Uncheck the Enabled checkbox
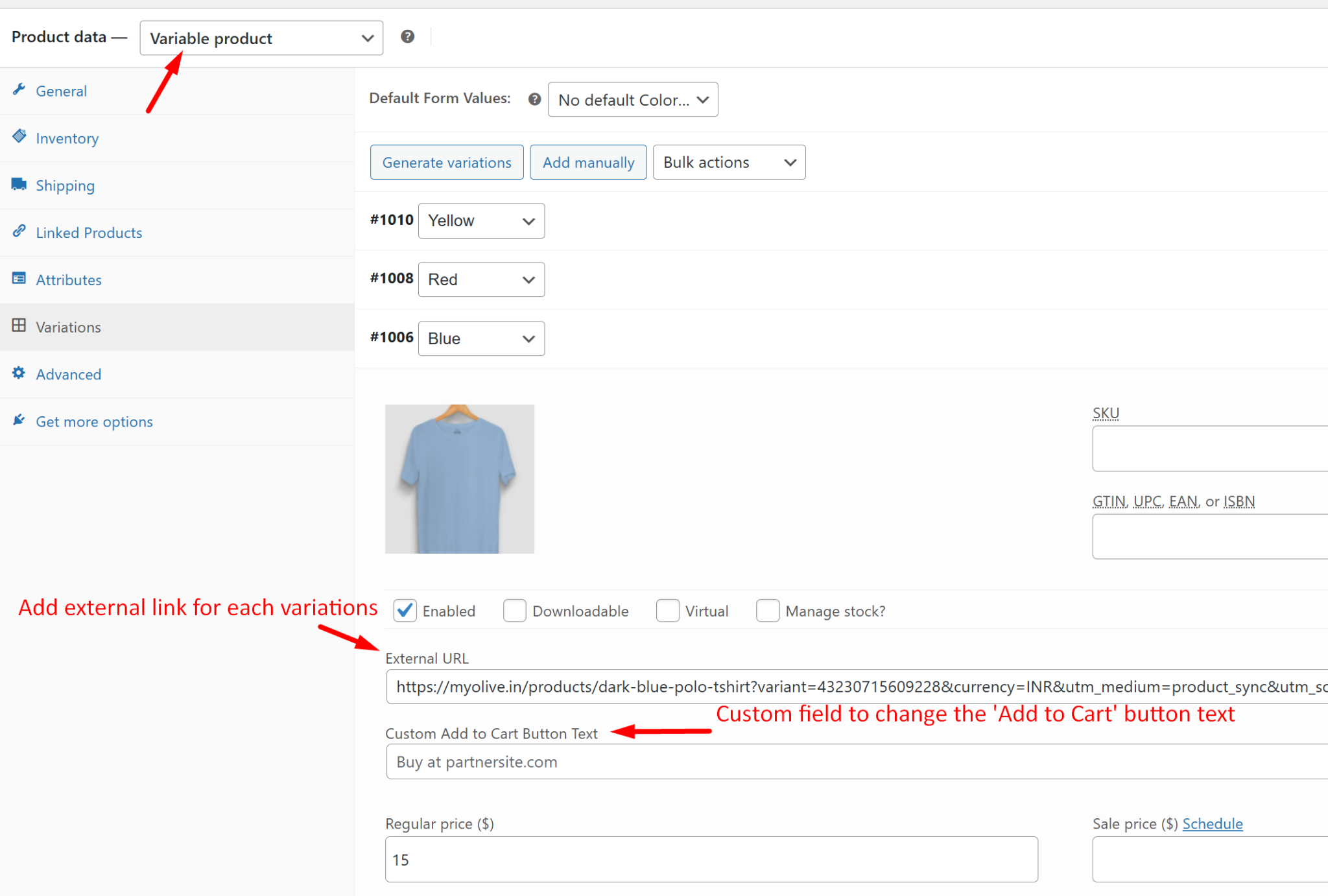 tap(404, 610)
